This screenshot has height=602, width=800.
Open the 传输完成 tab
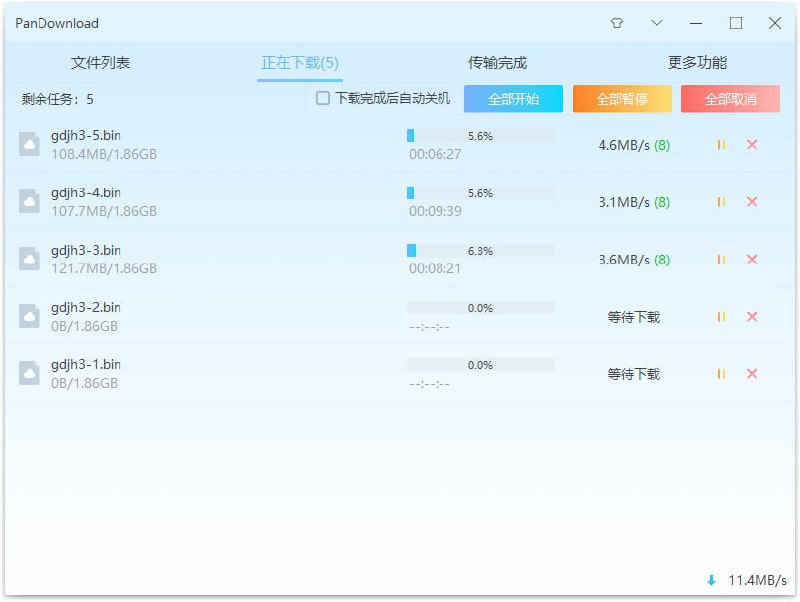coord(497,62)
